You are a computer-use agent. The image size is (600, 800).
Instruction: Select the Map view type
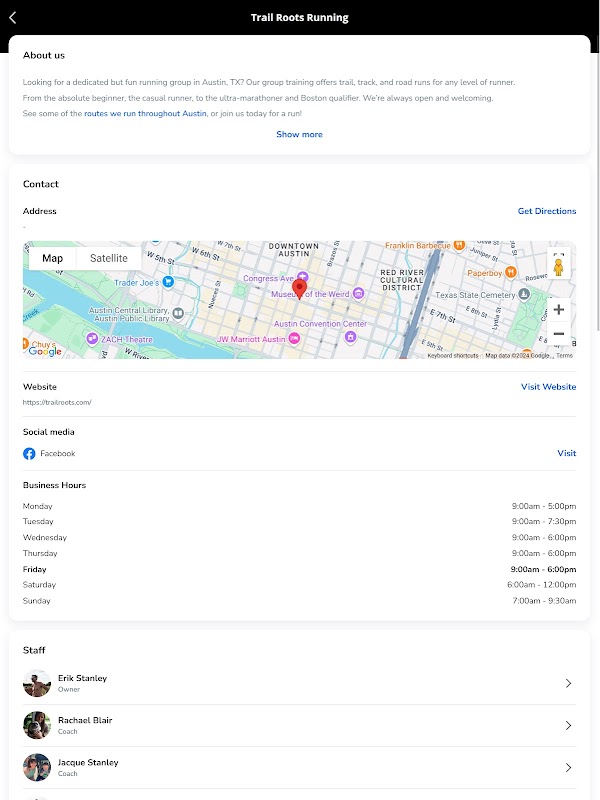[52, 258]
